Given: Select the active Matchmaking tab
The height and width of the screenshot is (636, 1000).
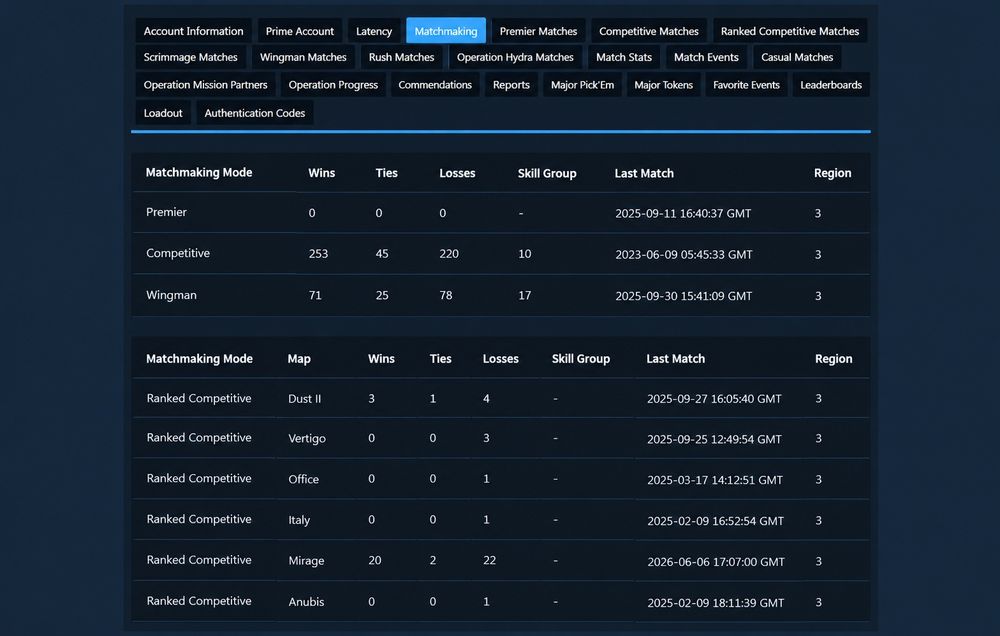Looking at the screenshot, I should pyautogui.click(x=446, y=31).
